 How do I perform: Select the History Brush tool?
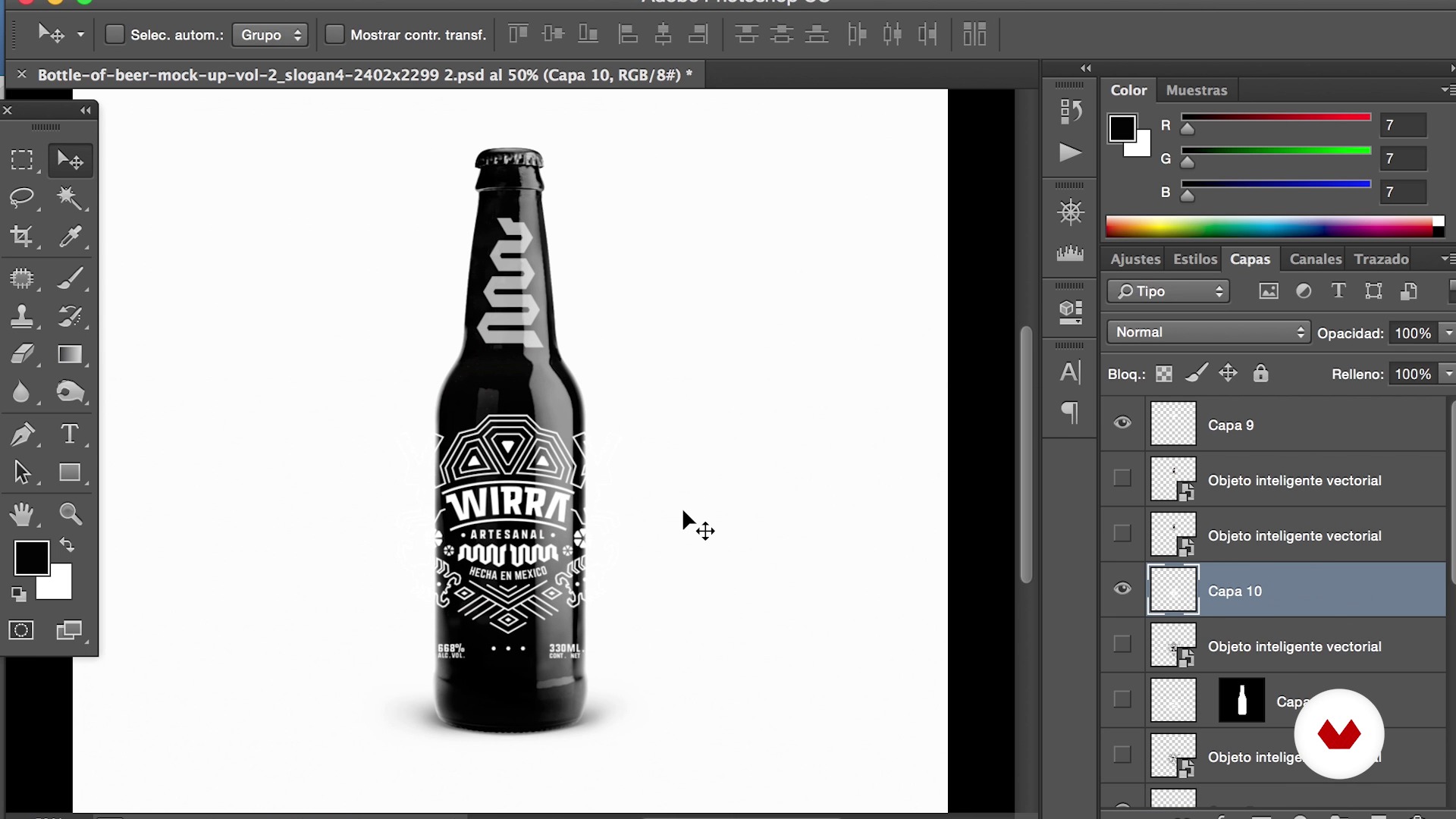[70, 316]
